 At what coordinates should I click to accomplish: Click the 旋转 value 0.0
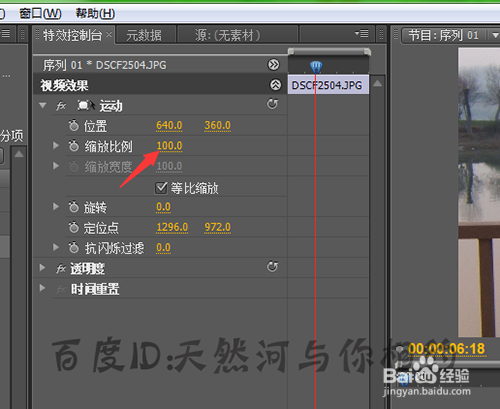(x=164, y=207)
